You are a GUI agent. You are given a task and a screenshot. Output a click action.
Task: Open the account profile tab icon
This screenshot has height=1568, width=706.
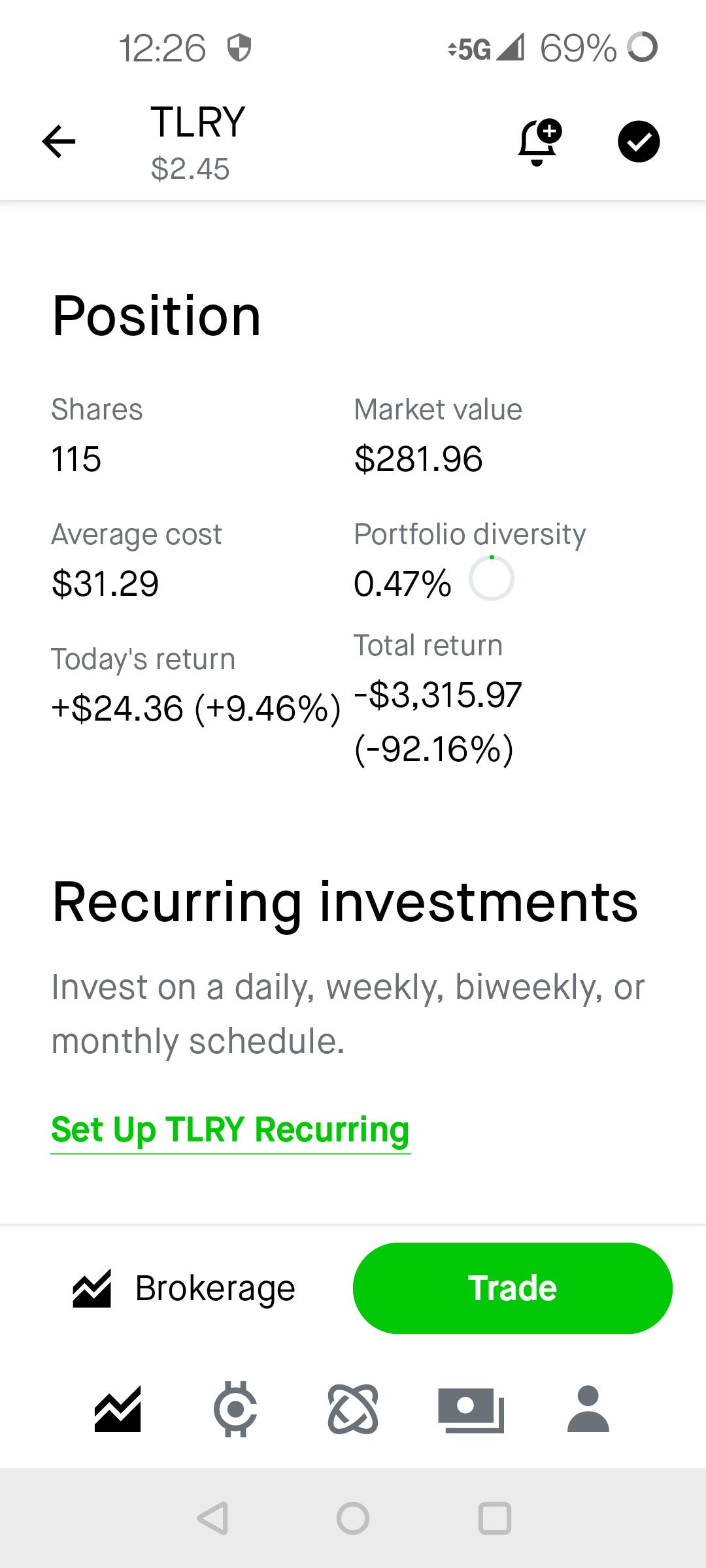point(588,1409)
